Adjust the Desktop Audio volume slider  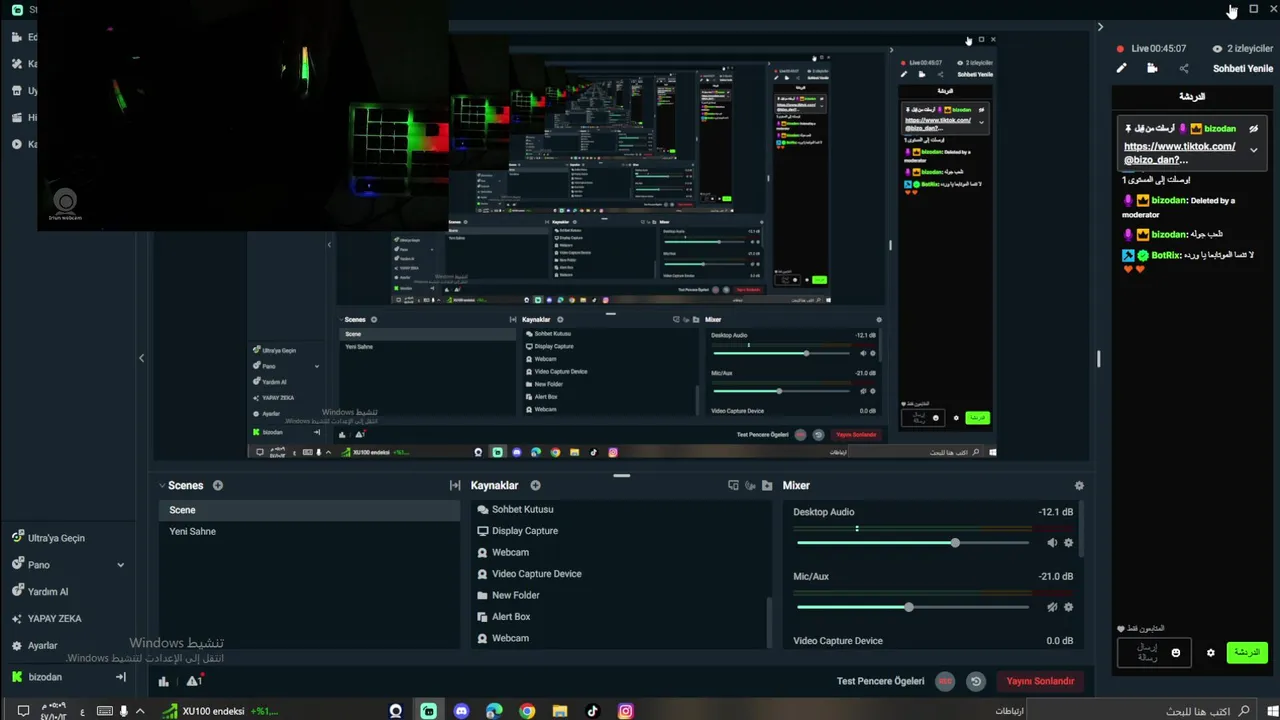point(913,543)
